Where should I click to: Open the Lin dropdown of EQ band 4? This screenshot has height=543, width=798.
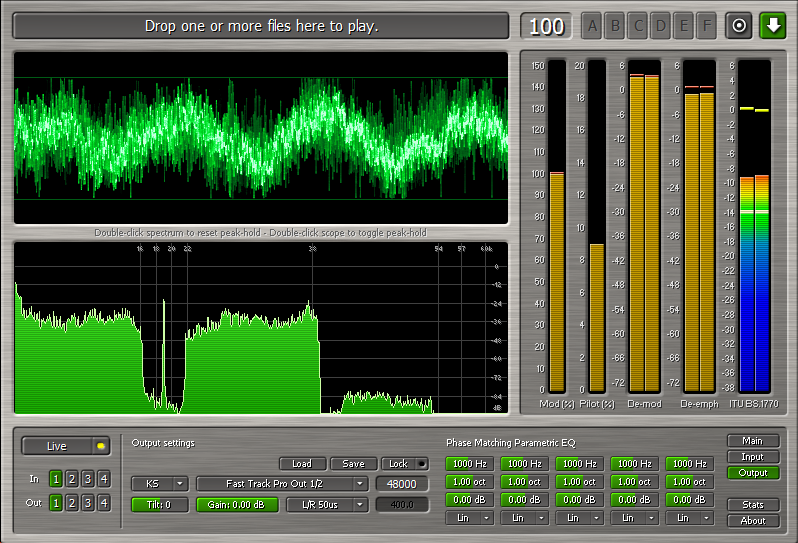coord(634,518)
